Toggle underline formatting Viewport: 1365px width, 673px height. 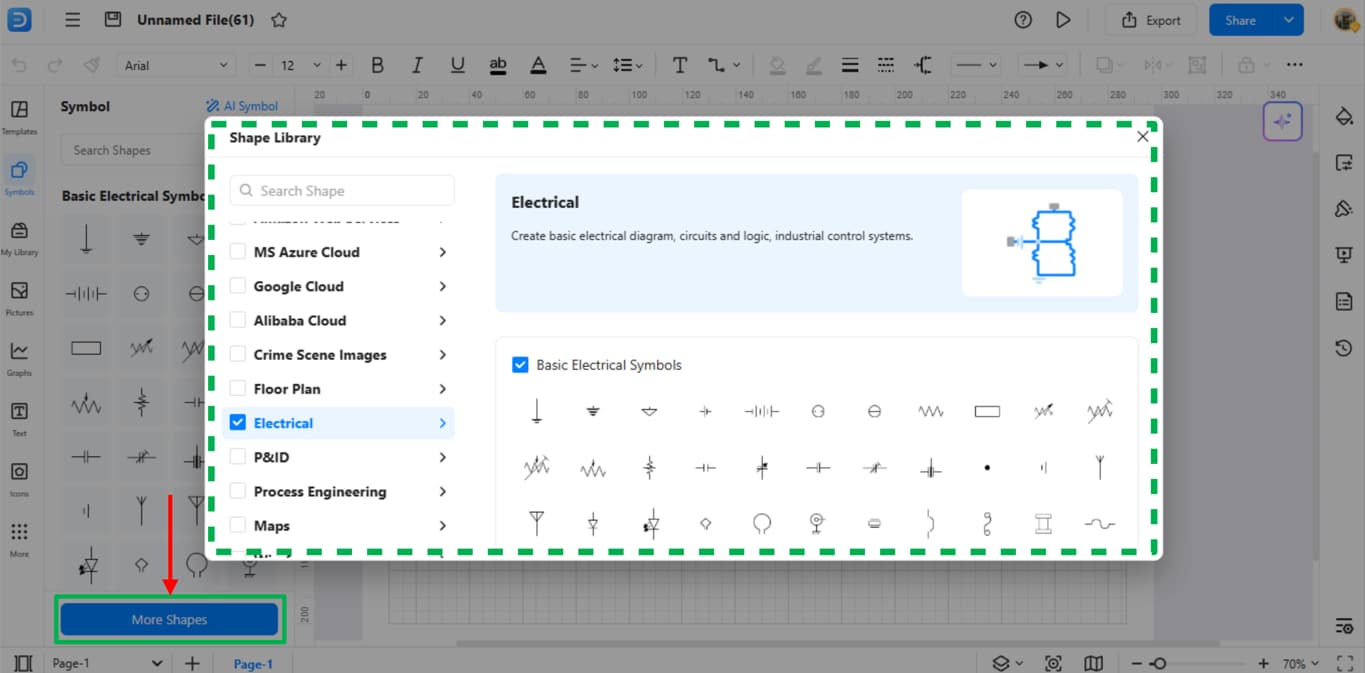coord(457,65)
